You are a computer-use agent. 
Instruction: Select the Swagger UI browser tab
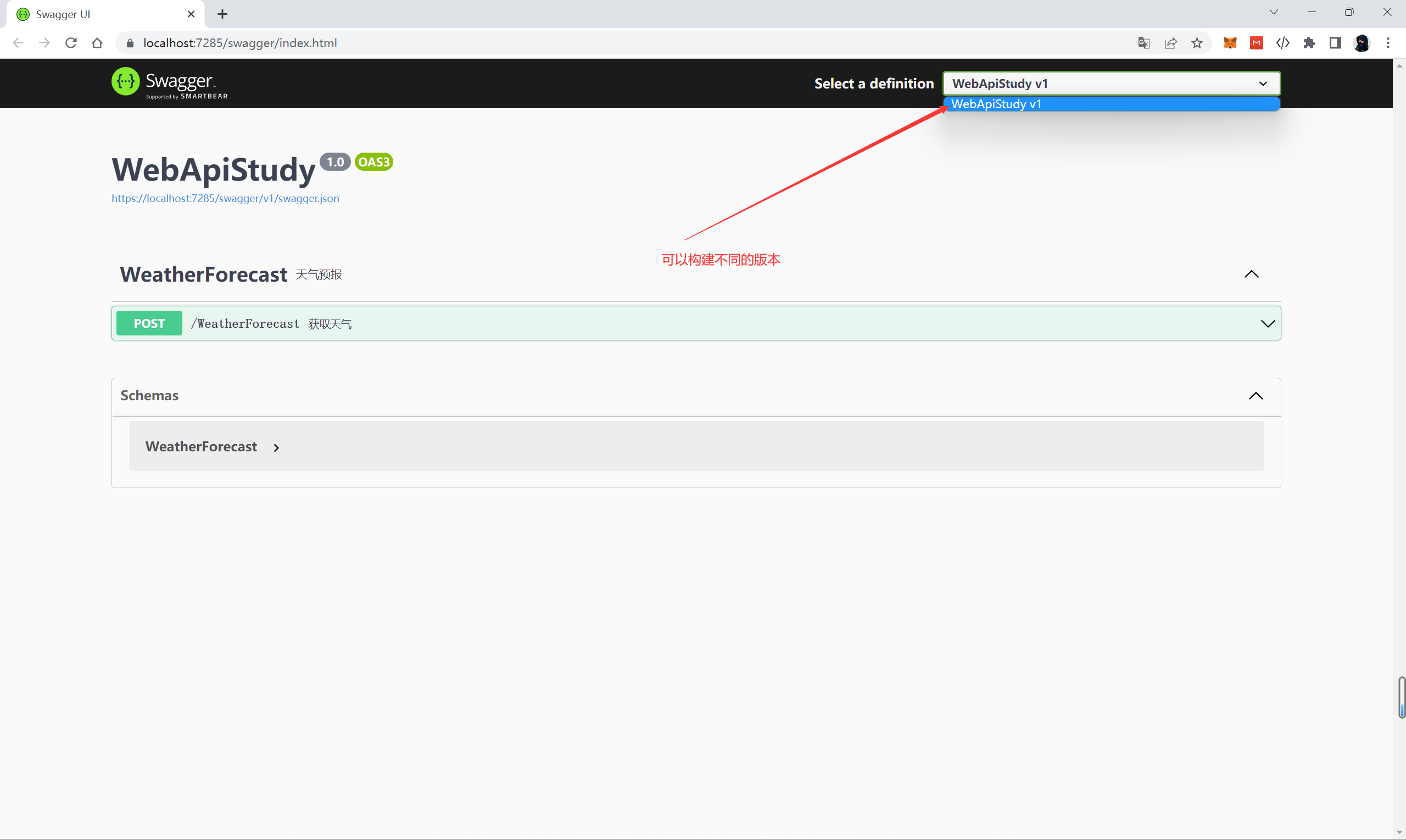click(102, 14)
